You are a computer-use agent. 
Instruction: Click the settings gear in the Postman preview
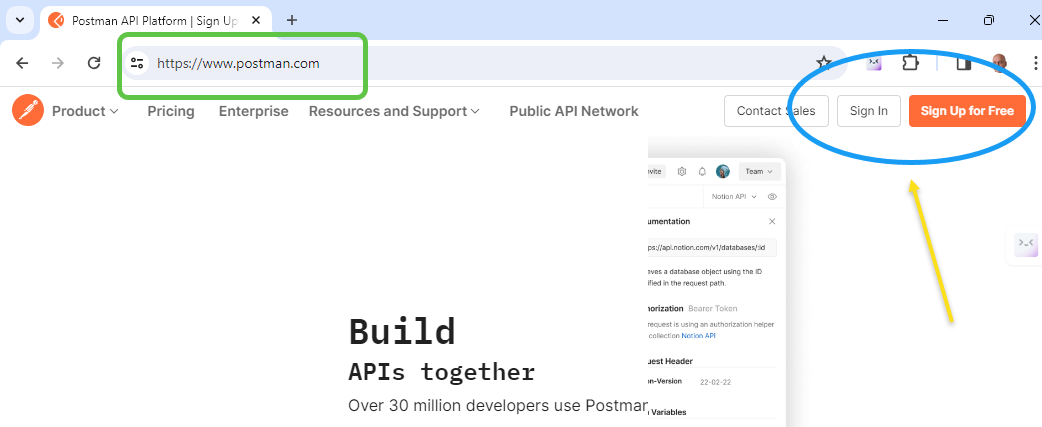tap(682, 171)
